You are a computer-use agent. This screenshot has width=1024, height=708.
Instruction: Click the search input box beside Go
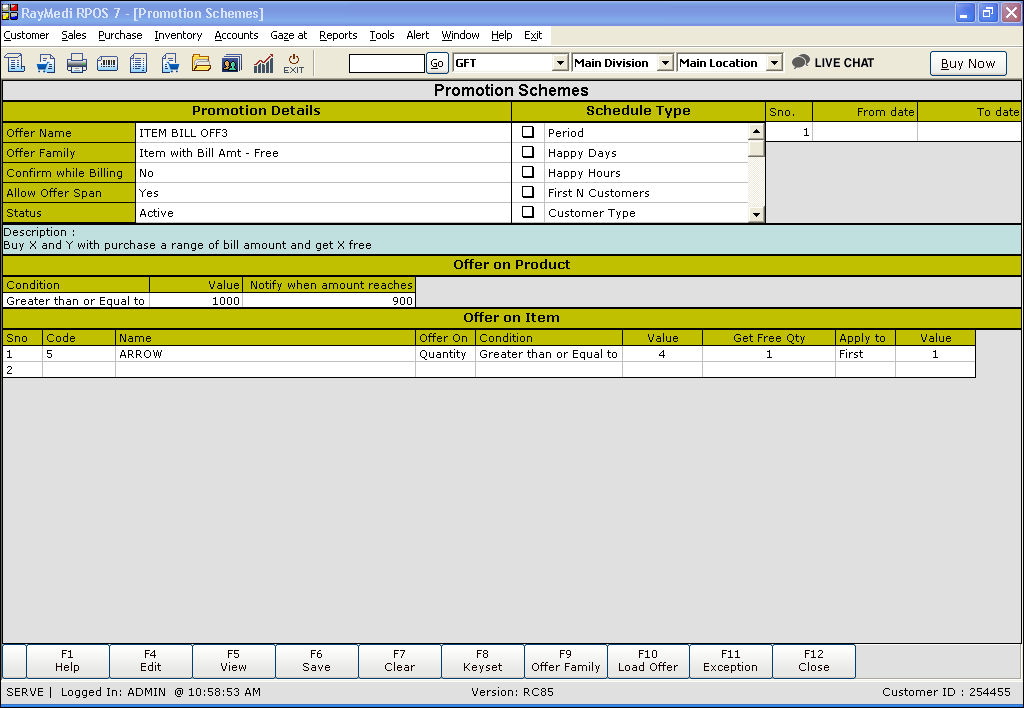pyautogui.click(x=386, y=63)
